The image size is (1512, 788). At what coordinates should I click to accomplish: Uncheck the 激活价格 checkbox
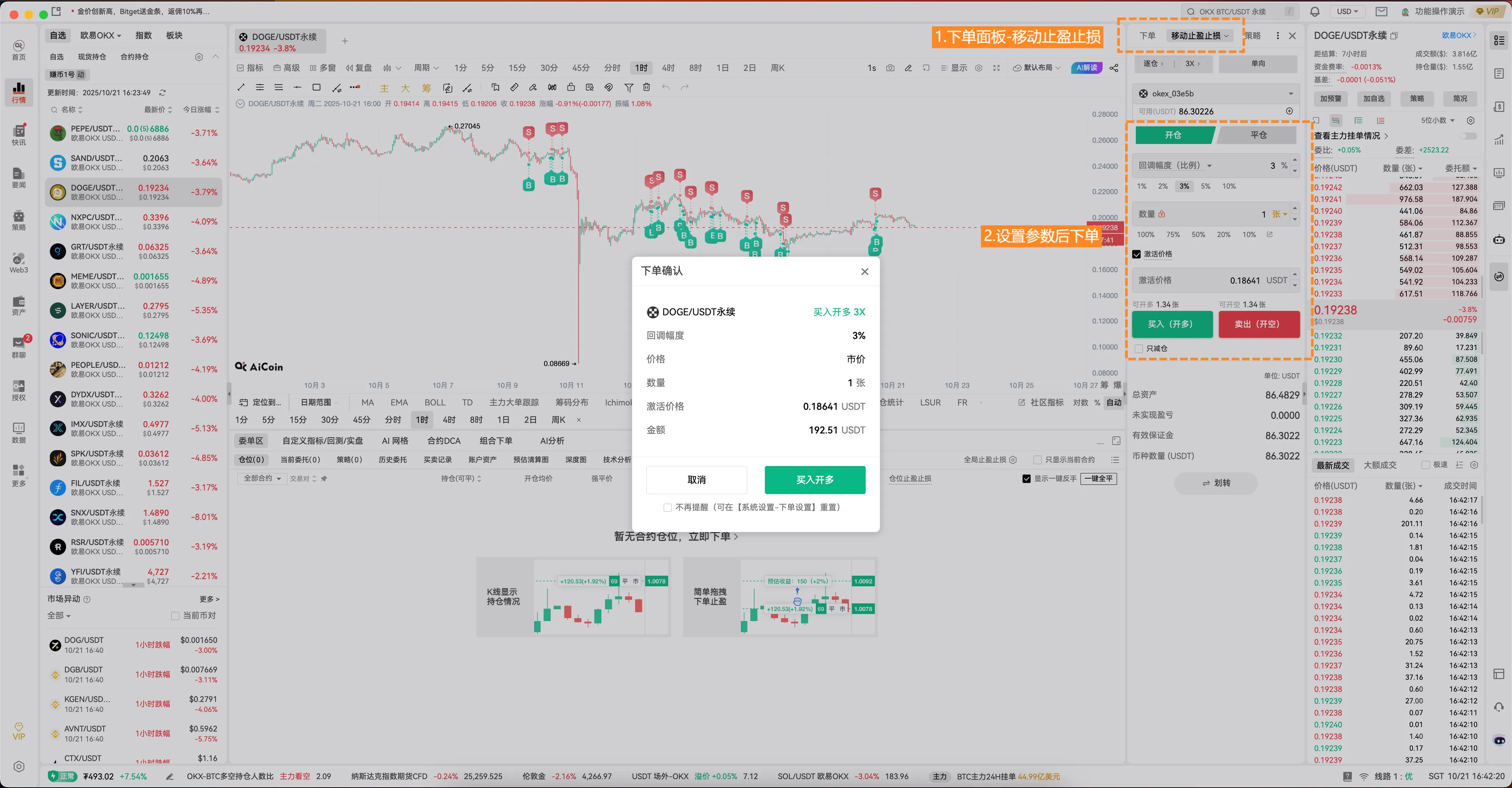click(x=1137, y=254)
